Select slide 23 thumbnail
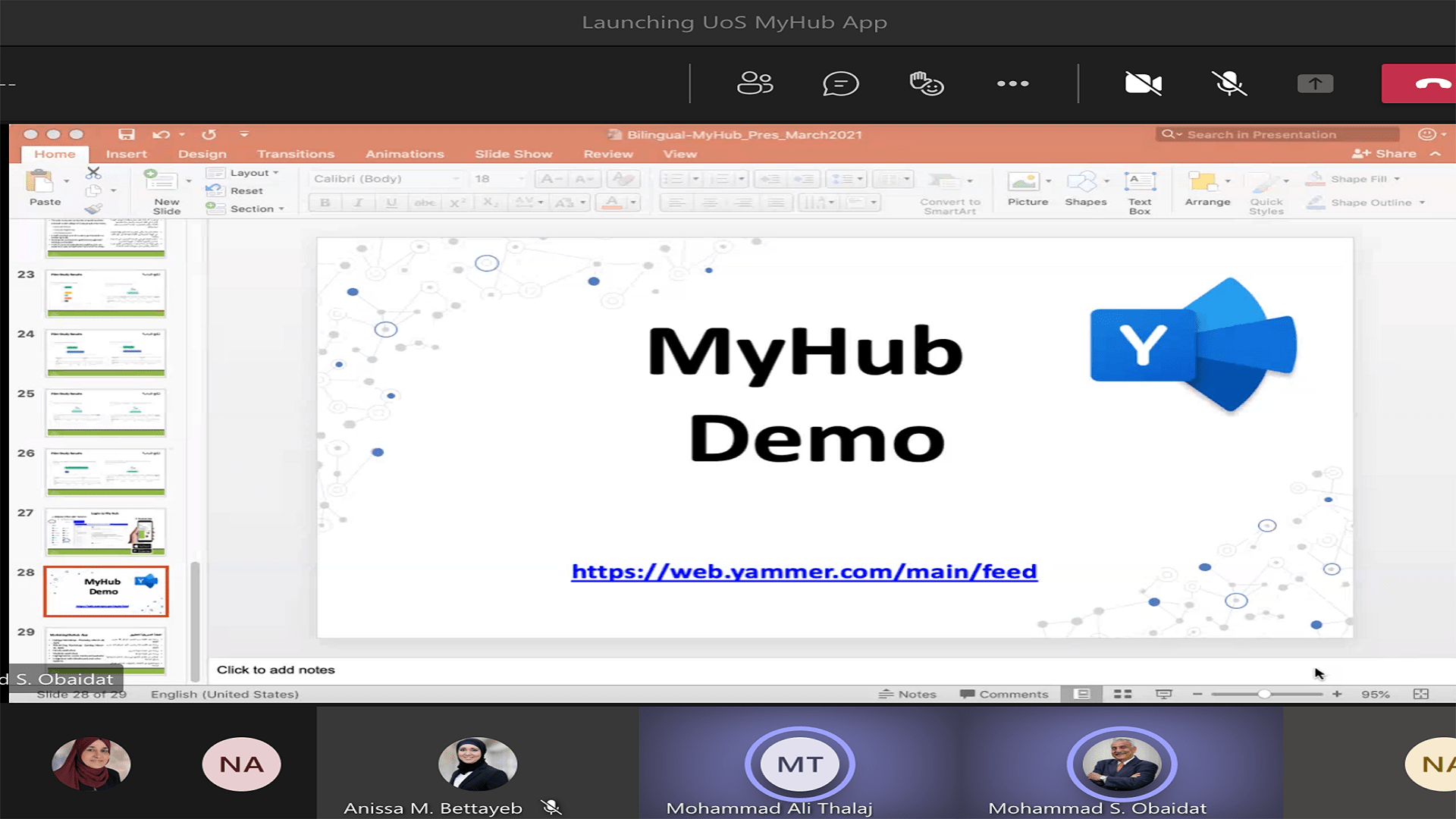The image size is (1456, 819). coord(105,294)
